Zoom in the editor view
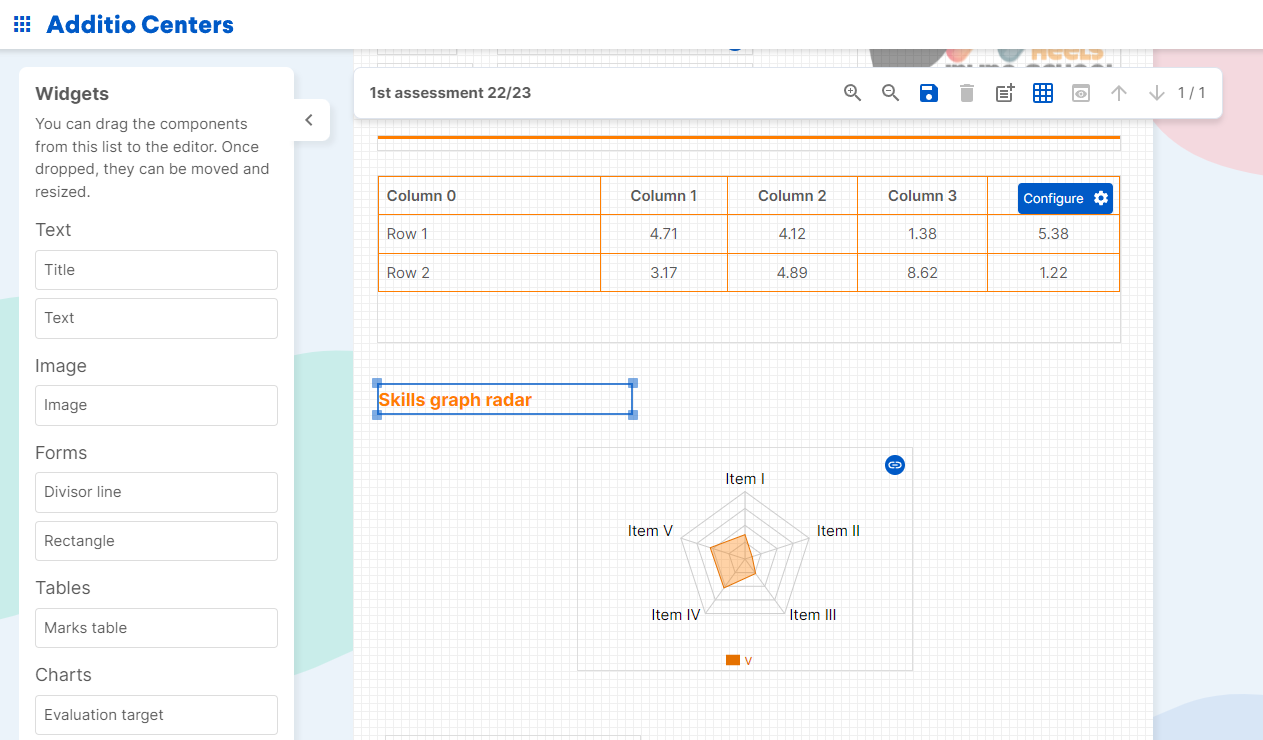Viewport: 1263px width, 740px height. click(x=852, y=93)
